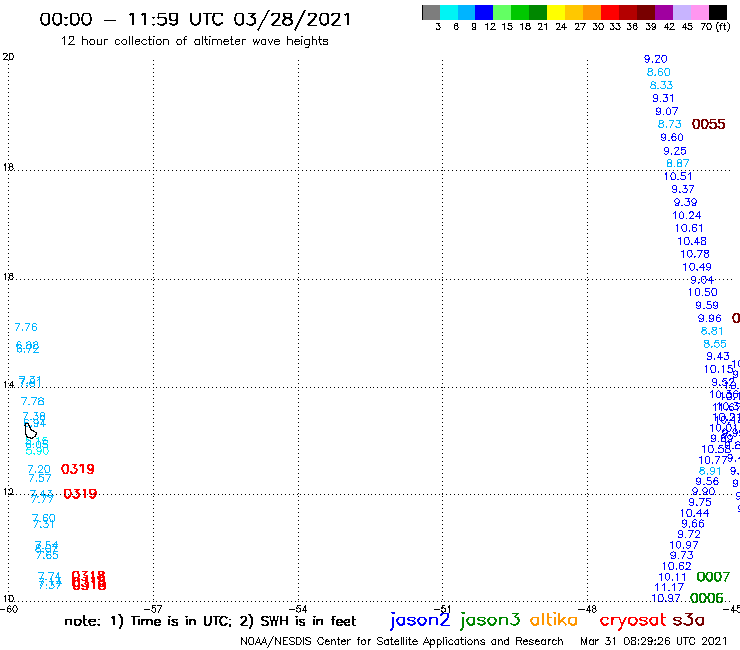Pick the lavender swatch in the legend bar
The height and width of the screenshot is (650, 740).
point(682,12)
